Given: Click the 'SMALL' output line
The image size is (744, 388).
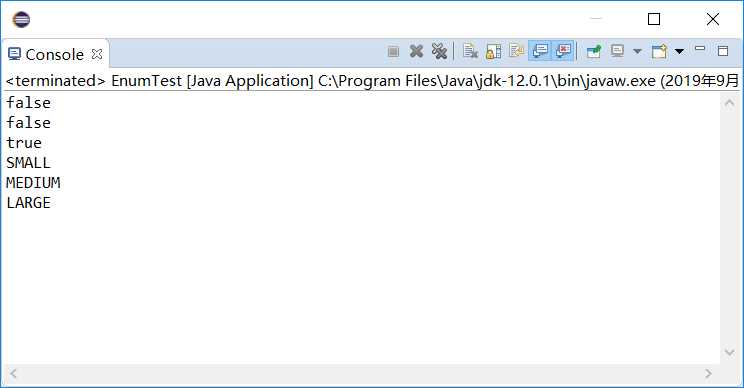Looking at the screenshot, I should click(x=28, y=163).
